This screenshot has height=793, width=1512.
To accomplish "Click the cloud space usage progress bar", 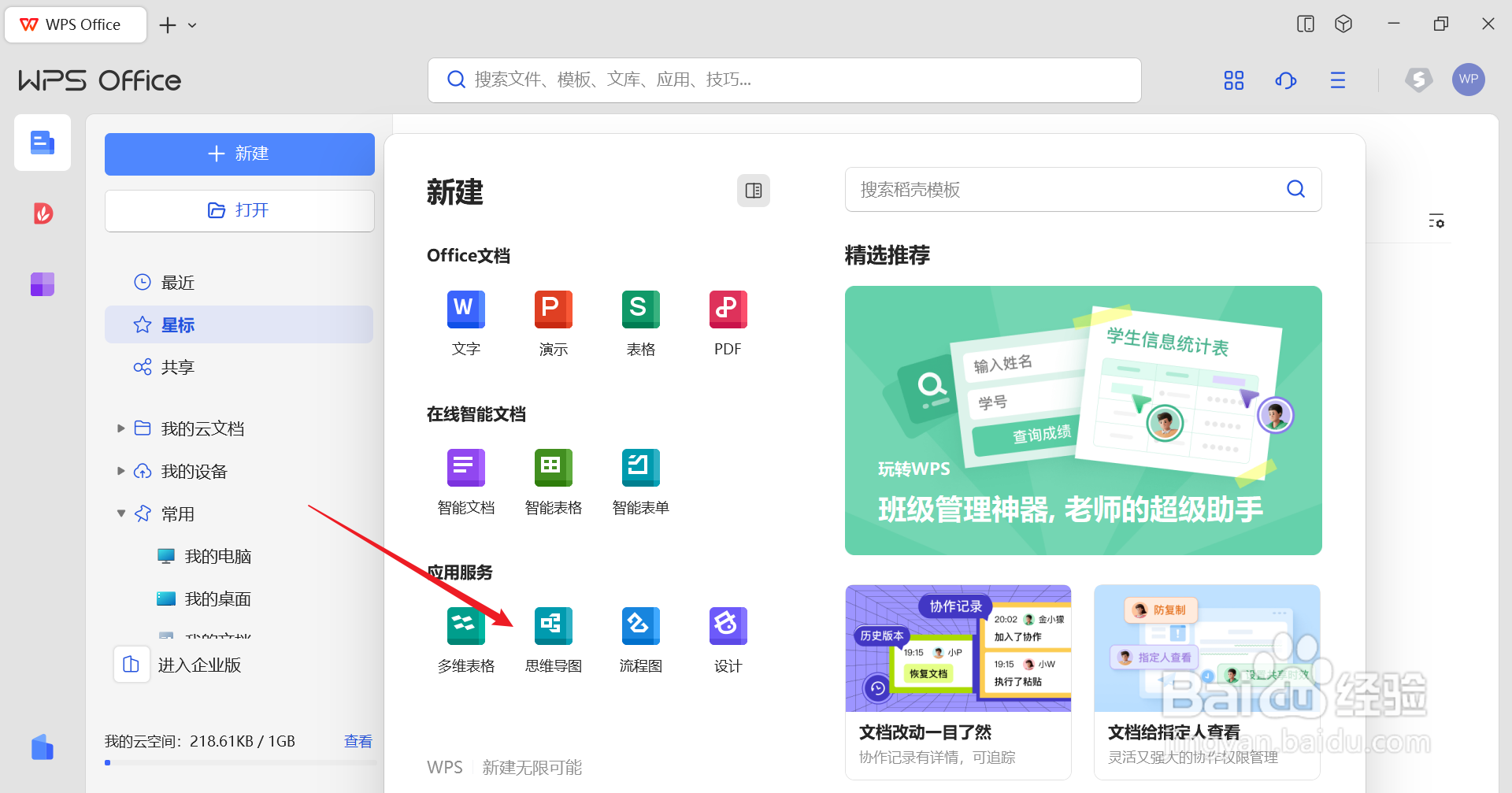I will click(239, 762).
